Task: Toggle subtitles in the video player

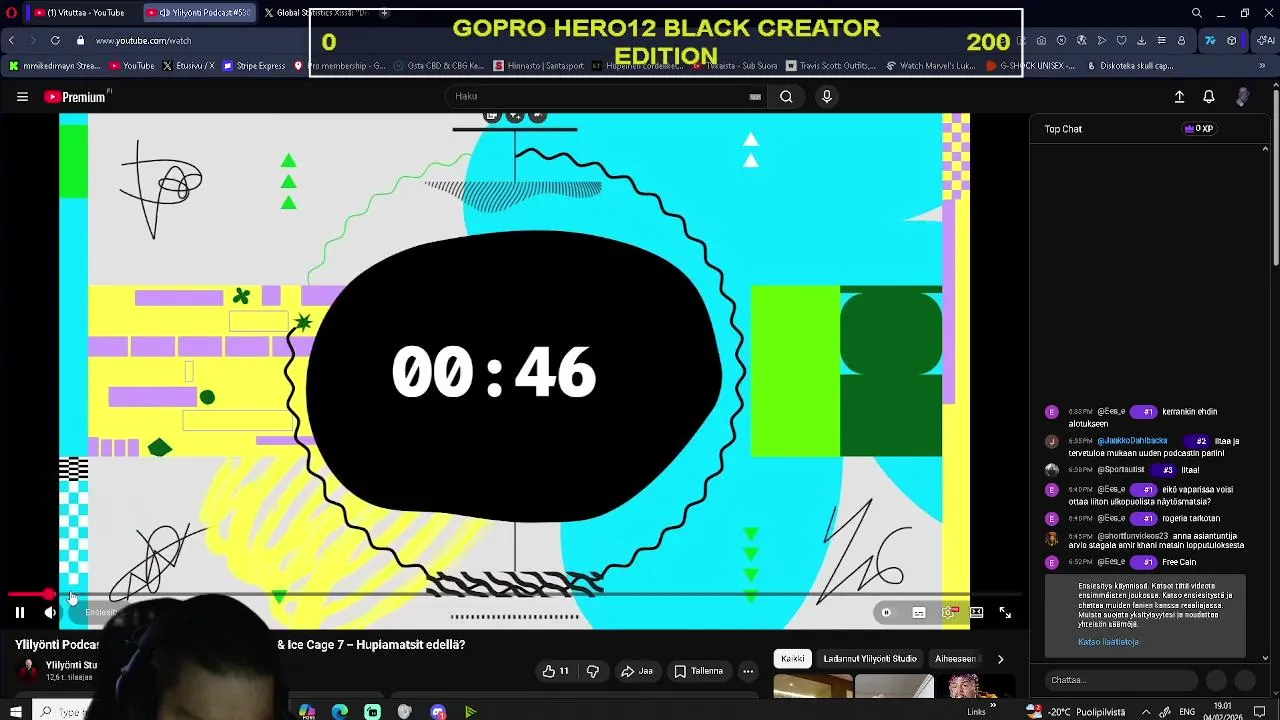Action: [919, 613]
